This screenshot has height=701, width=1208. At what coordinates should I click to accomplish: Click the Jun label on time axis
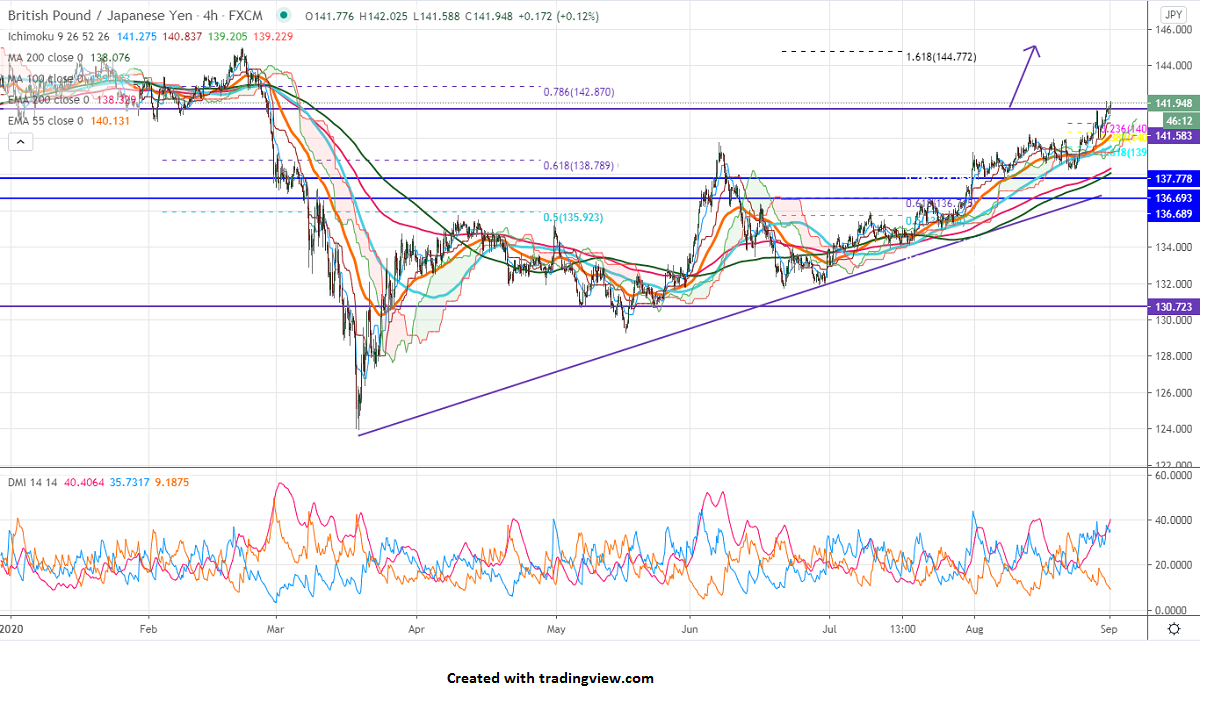[689, 630]
